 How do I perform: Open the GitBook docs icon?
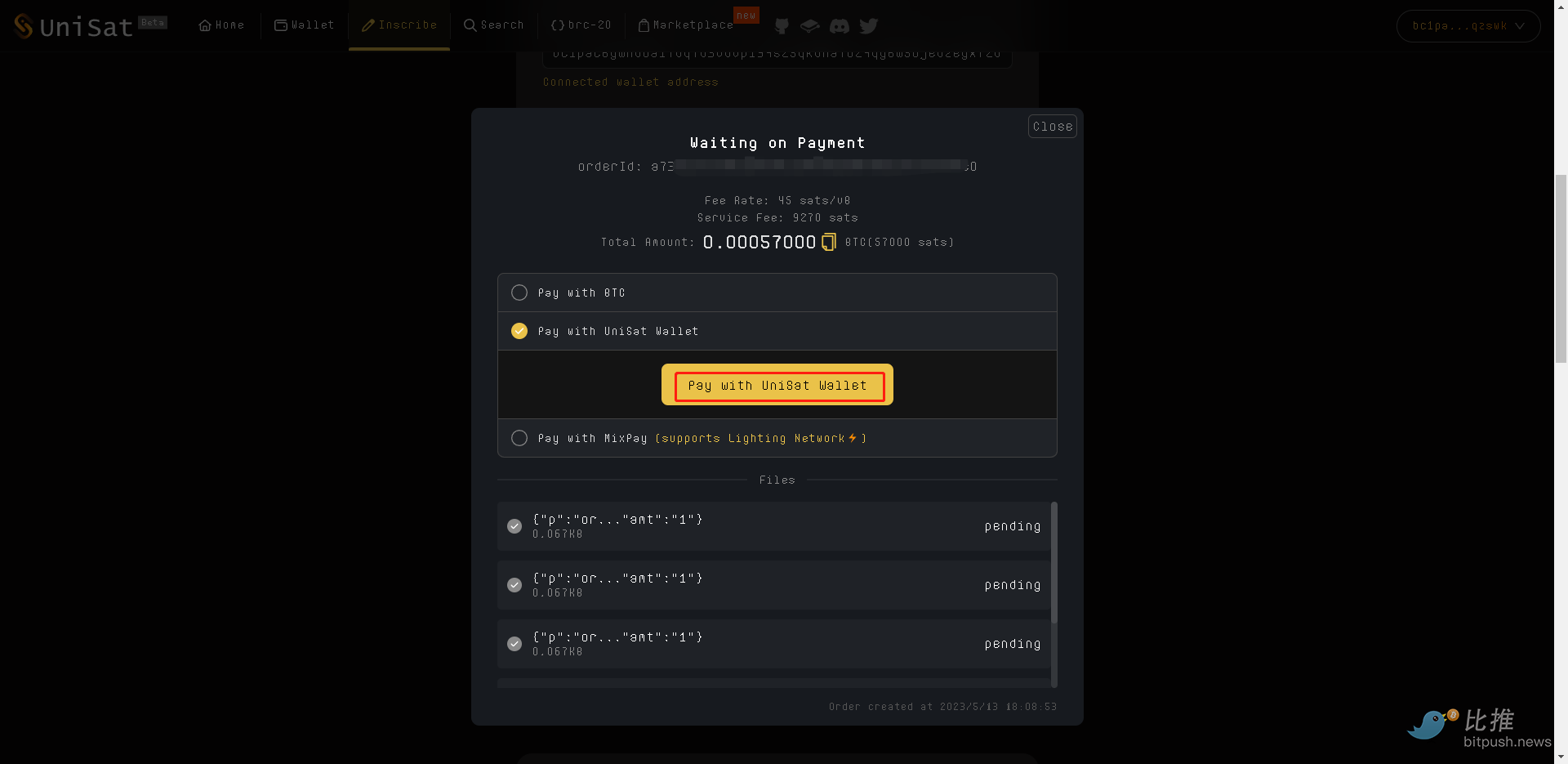(x=809, y=26)
